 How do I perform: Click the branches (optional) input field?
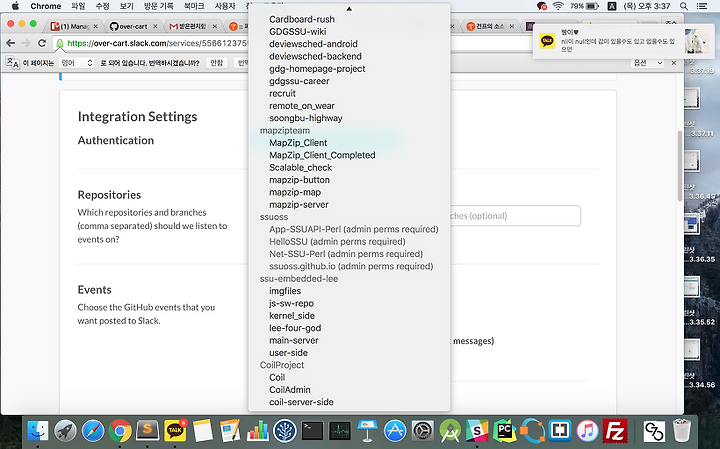(x=515, y=216)
